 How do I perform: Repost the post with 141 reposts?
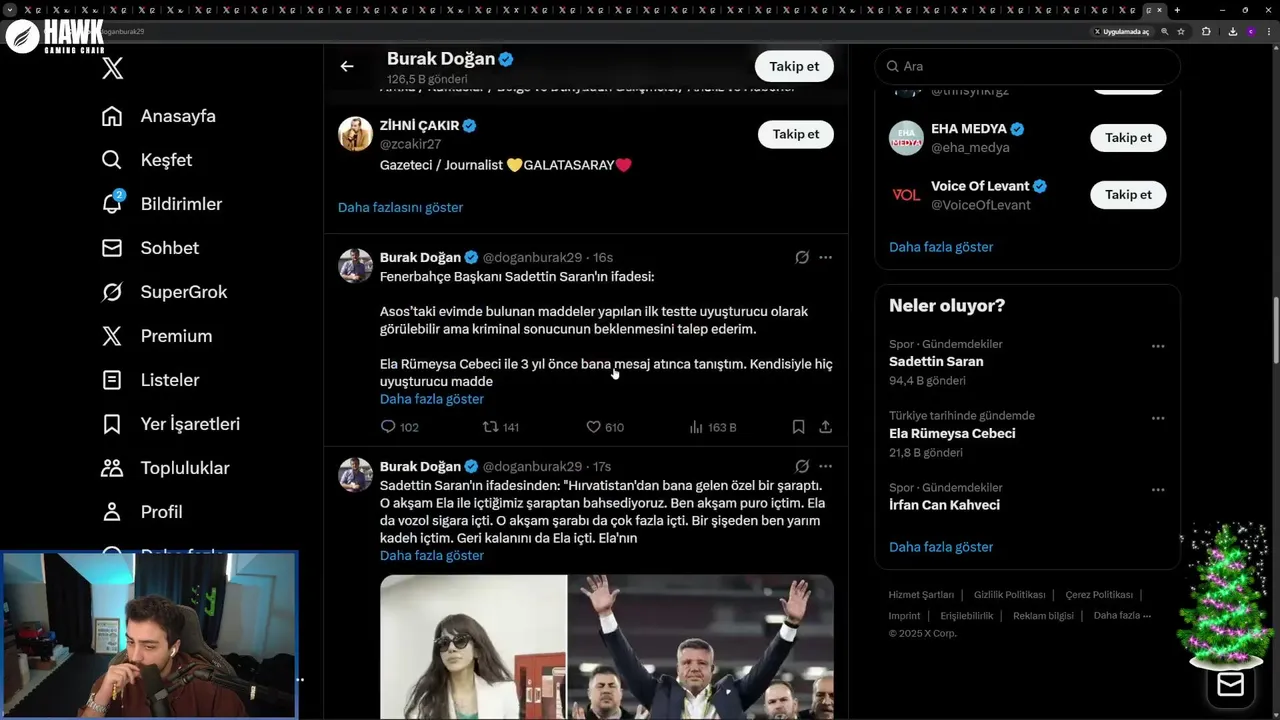click(x=501, y=427)
